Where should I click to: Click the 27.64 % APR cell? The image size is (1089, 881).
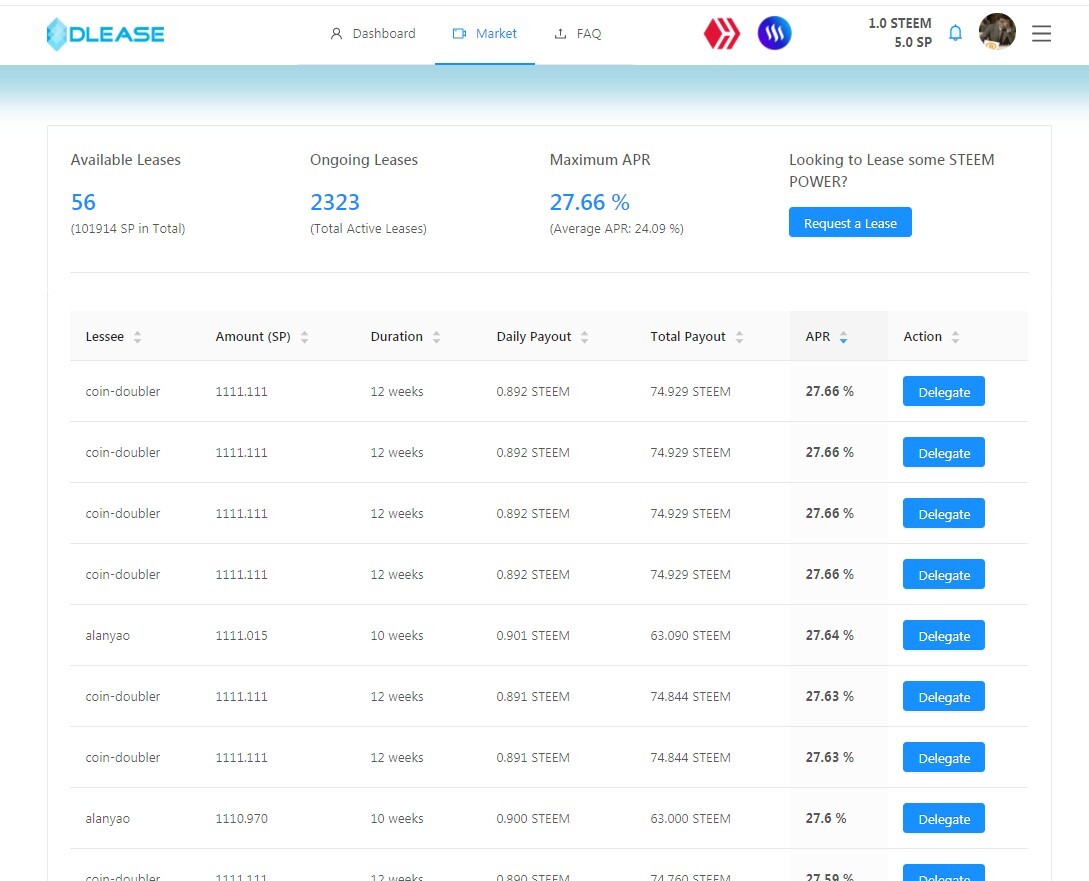point(829,635)
